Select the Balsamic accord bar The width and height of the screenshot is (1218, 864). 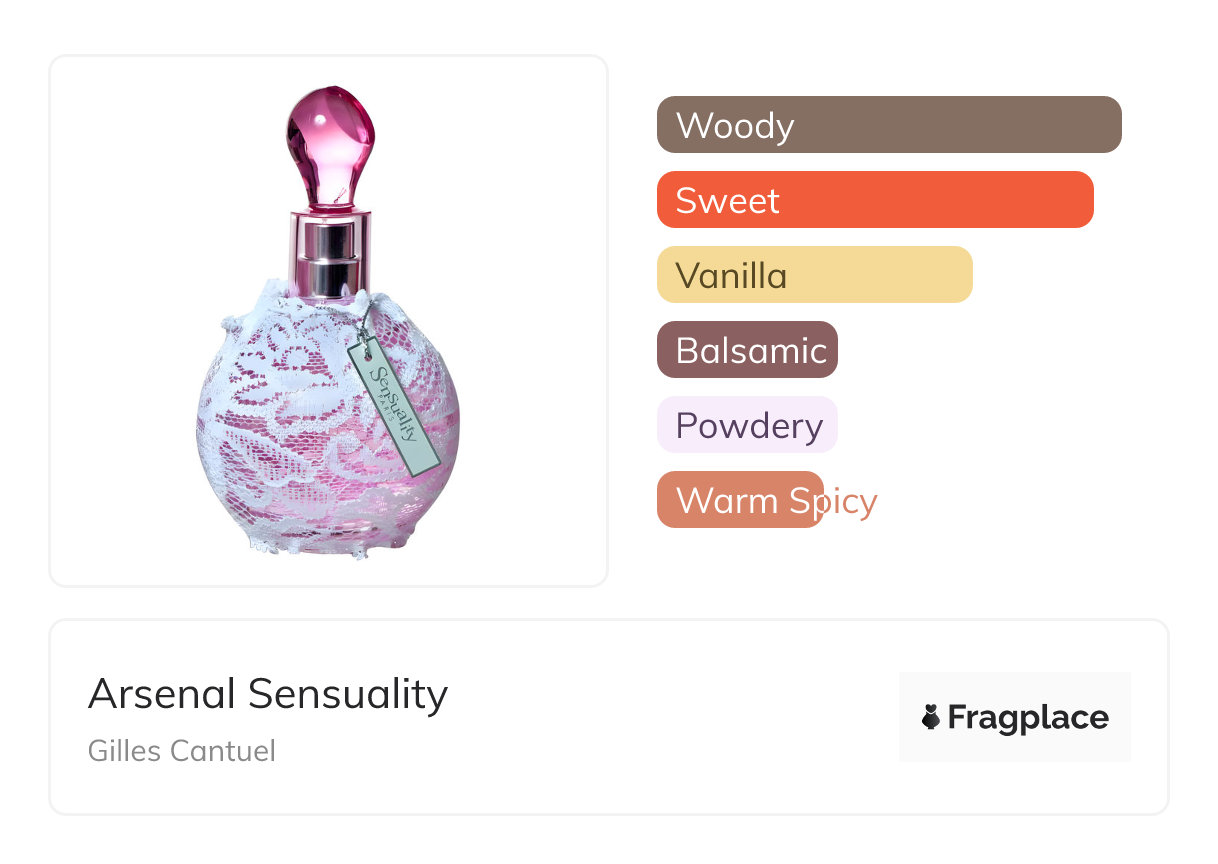(x=746, y=350)
